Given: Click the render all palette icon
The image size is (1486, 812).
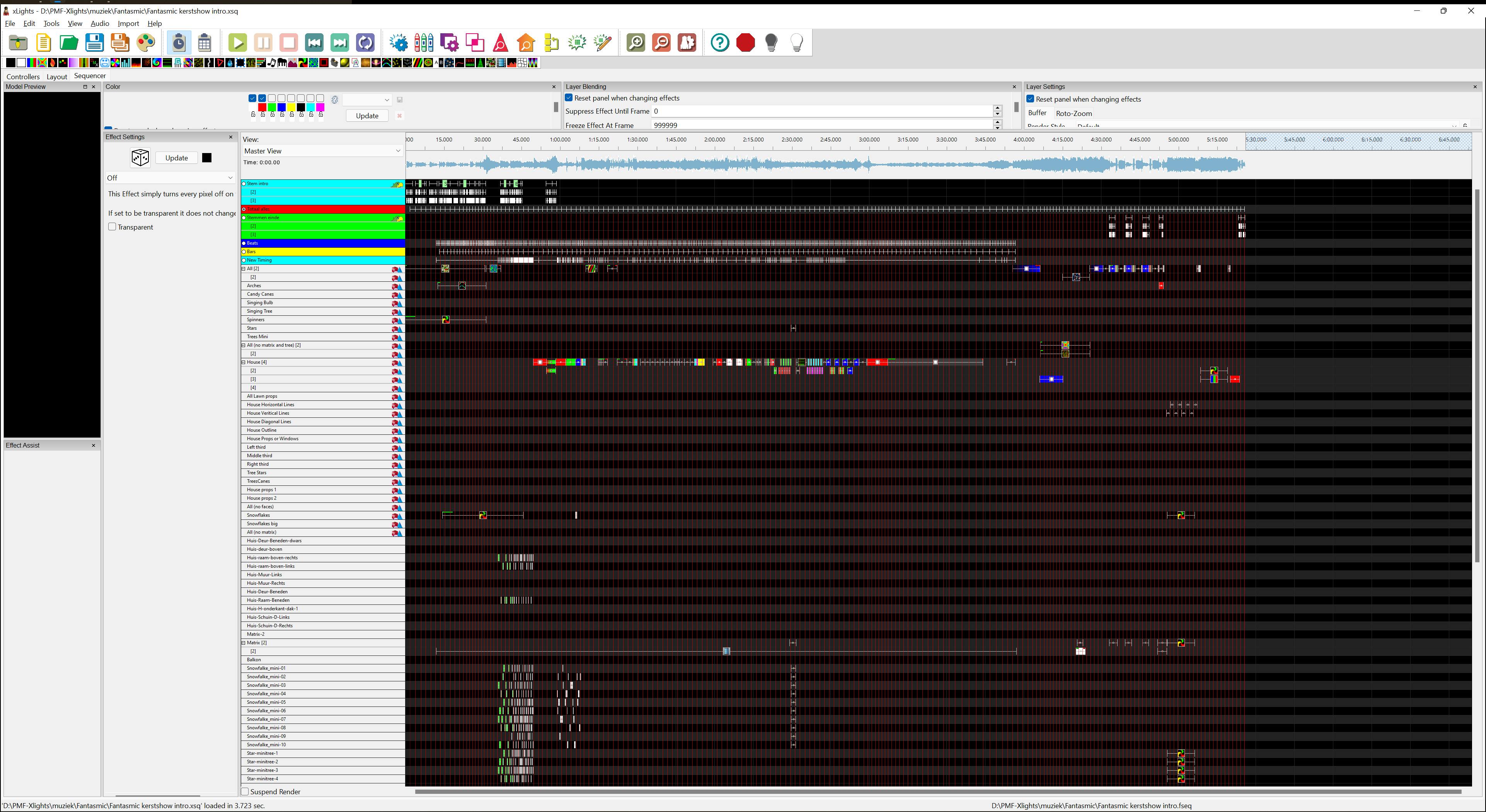Looking at the screenshot, I should coord(146,43).
